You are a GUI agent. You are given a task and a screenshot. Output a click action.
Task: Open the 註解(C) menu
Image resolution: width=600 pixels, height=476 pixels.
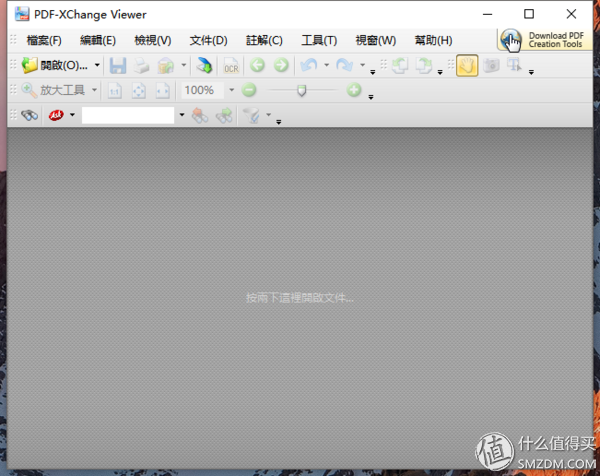click(x=264, y=40)
